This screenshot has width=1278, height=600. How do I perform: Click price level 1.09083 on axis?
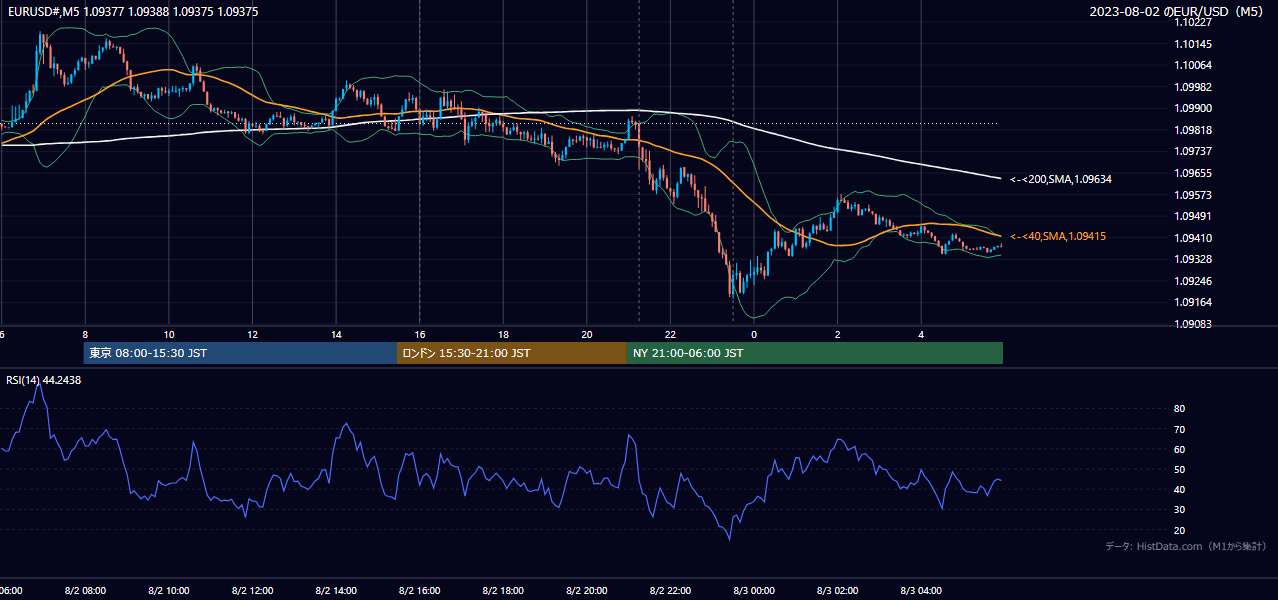(x=1192, y=324)
